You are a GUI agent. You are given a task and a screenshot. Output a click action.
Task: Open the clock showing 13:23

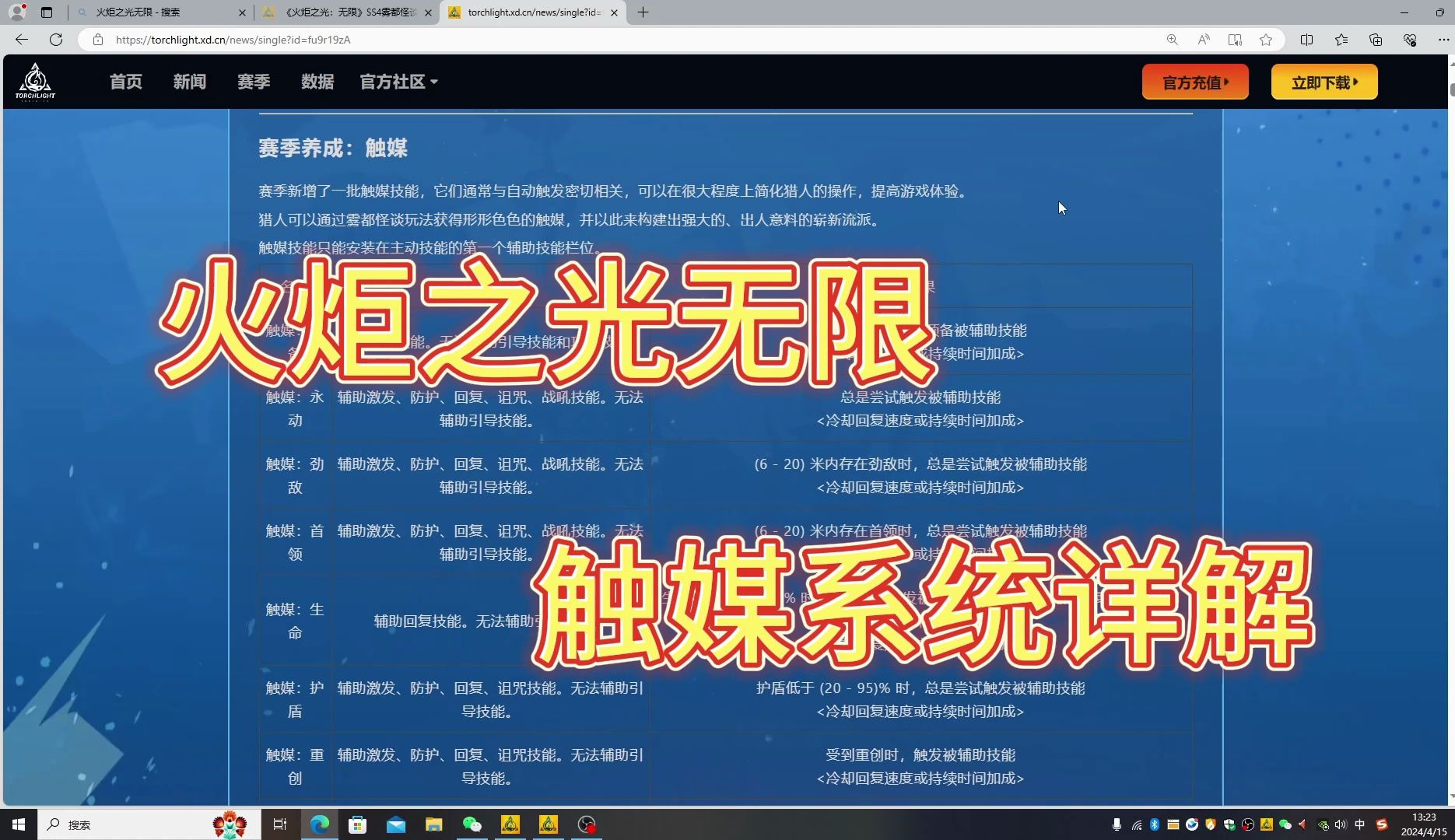pyautogui.click(x=1424, y=824)
